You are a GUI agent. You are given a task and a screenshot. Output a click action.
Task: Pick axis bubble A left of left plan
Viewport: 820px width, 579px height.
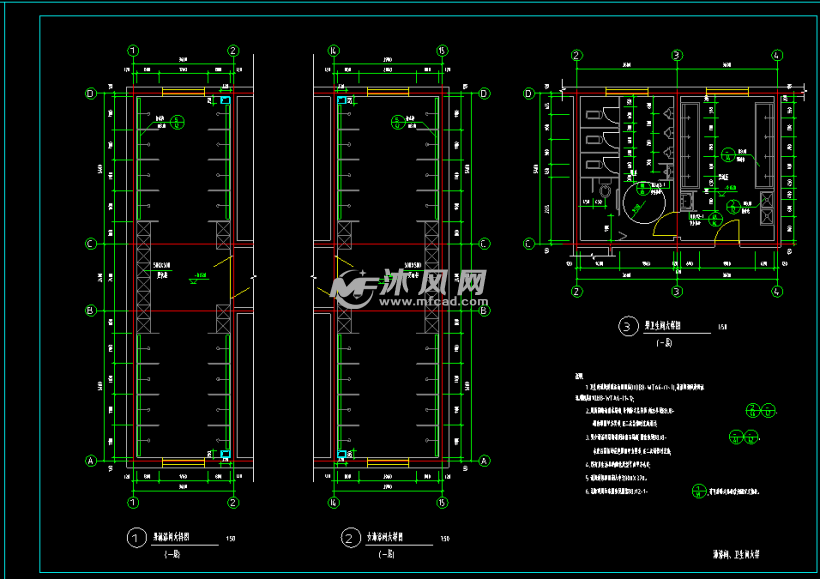91,461
